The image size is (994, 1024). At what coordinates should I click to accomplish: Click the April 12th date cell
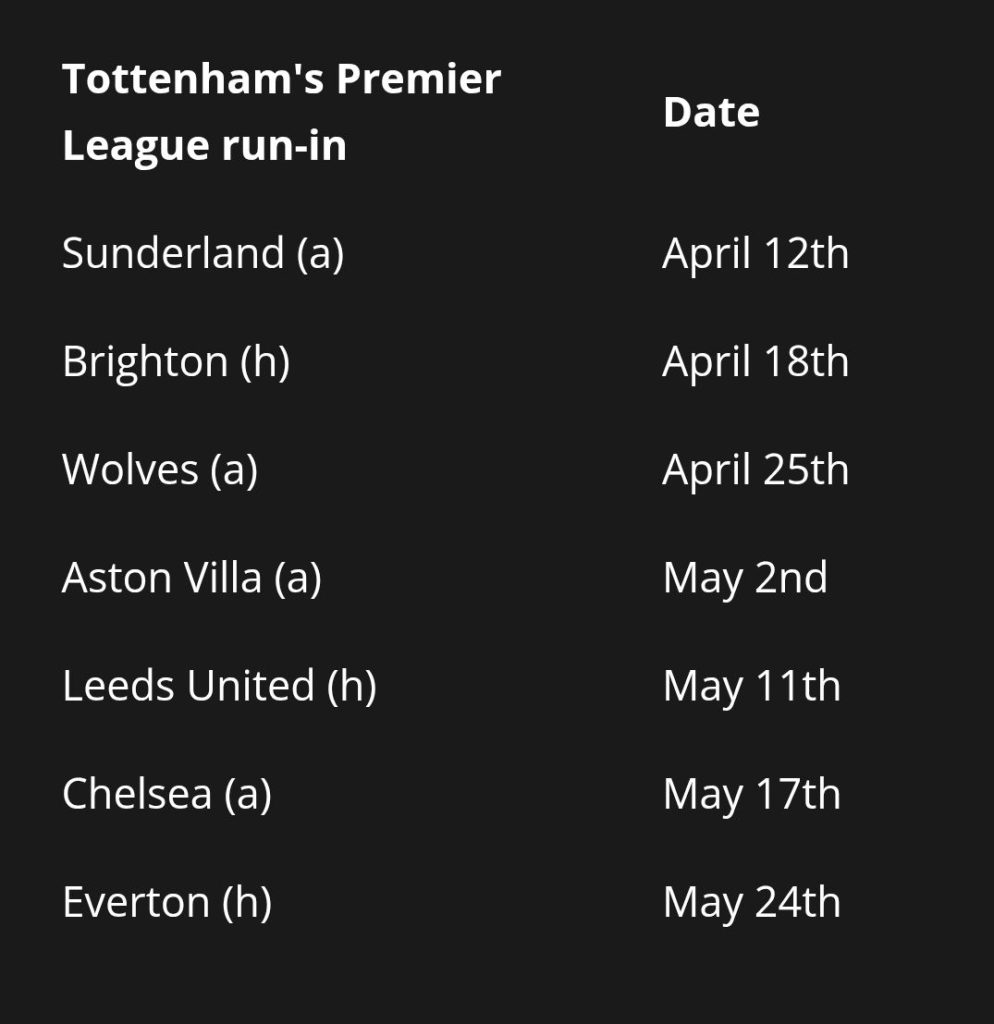[755, 253]
